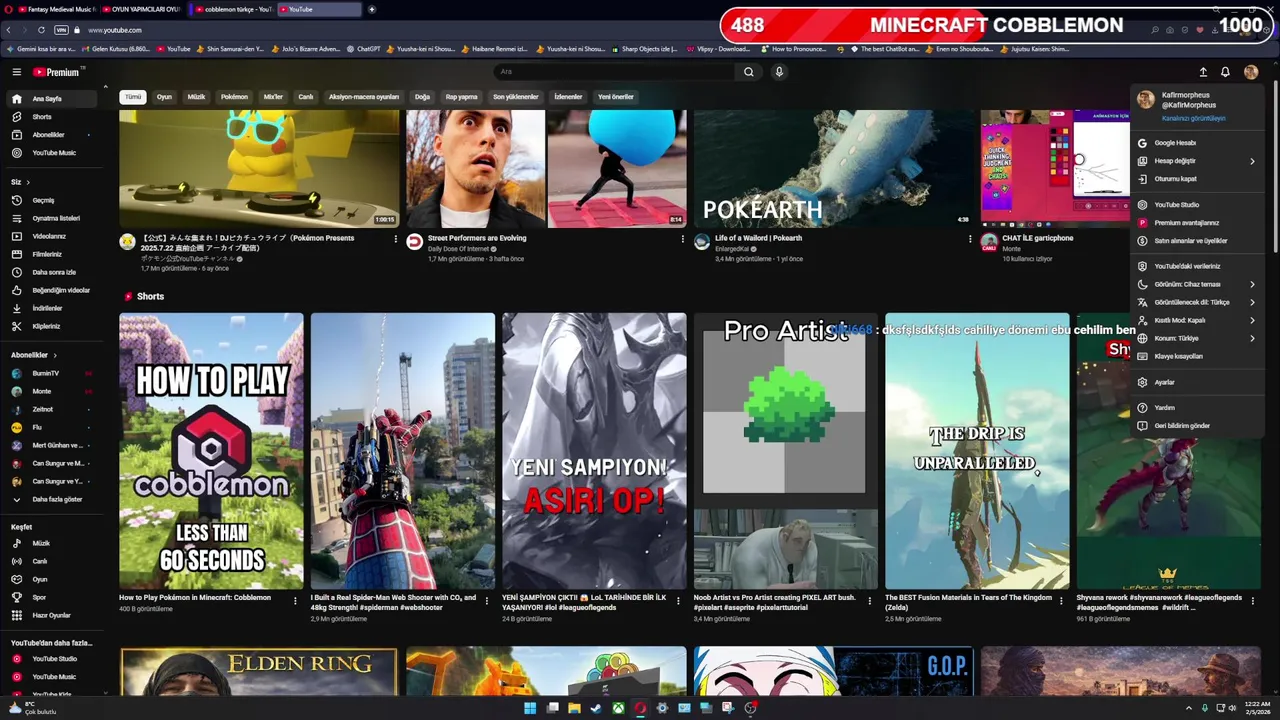This screenshot has width=1280, height=720.
Task: Expand Görüntülenecek dil: Türkçe submenu
Action: coord(1197,302)
